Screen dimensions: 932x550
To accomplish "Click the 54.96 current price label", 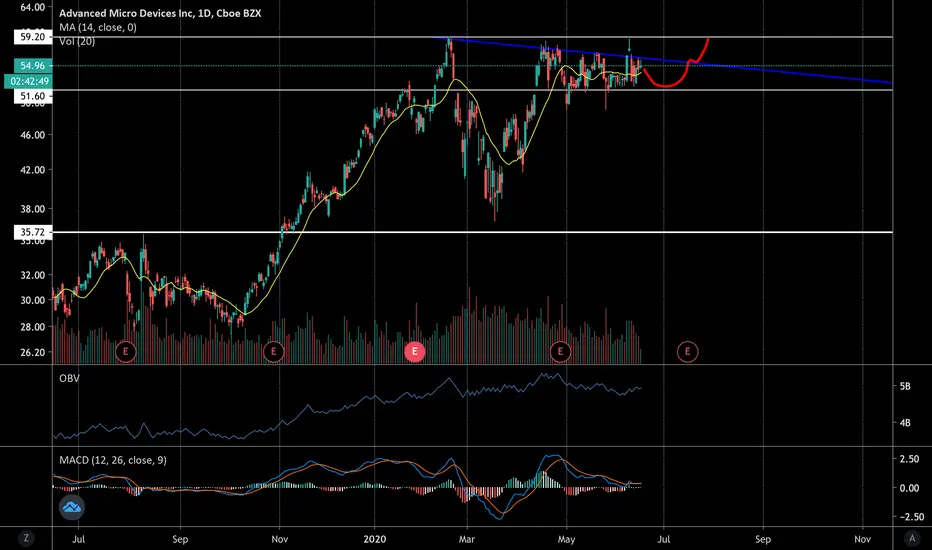I will tap(33, 65).
